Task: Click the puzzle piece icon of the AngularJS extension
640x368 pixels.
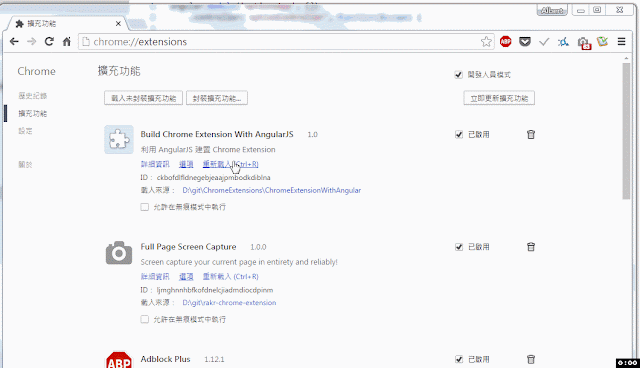Action: tap(119, 140)
